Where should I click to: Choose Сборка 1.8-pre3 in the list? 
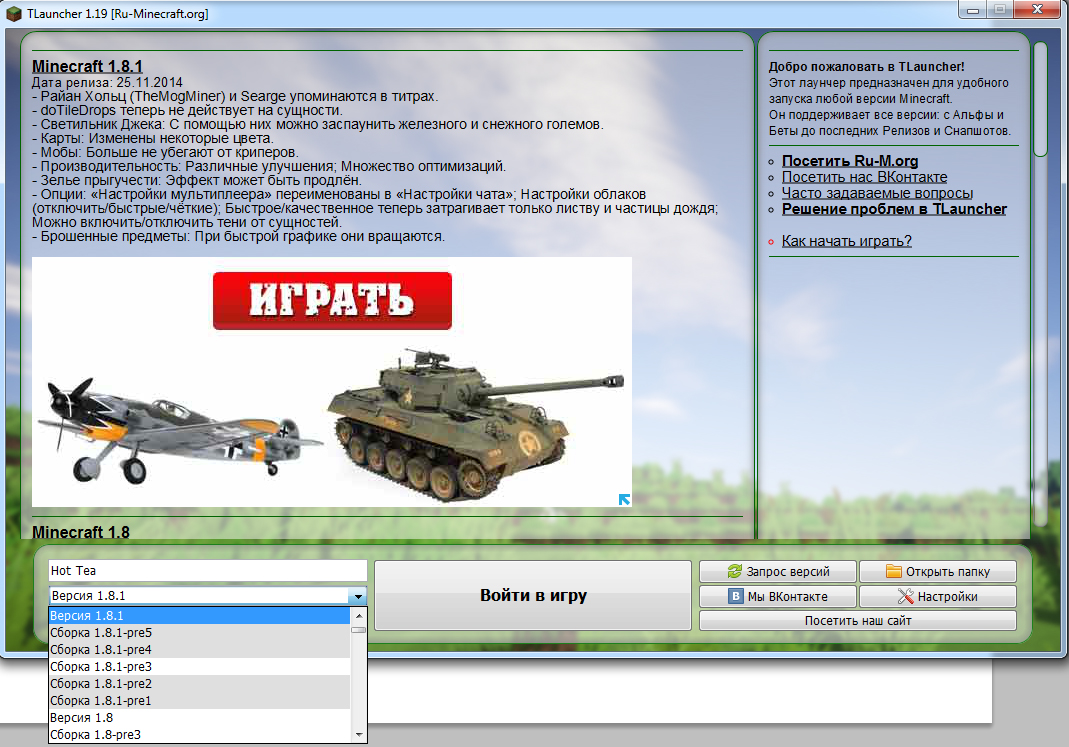[199, 735]
